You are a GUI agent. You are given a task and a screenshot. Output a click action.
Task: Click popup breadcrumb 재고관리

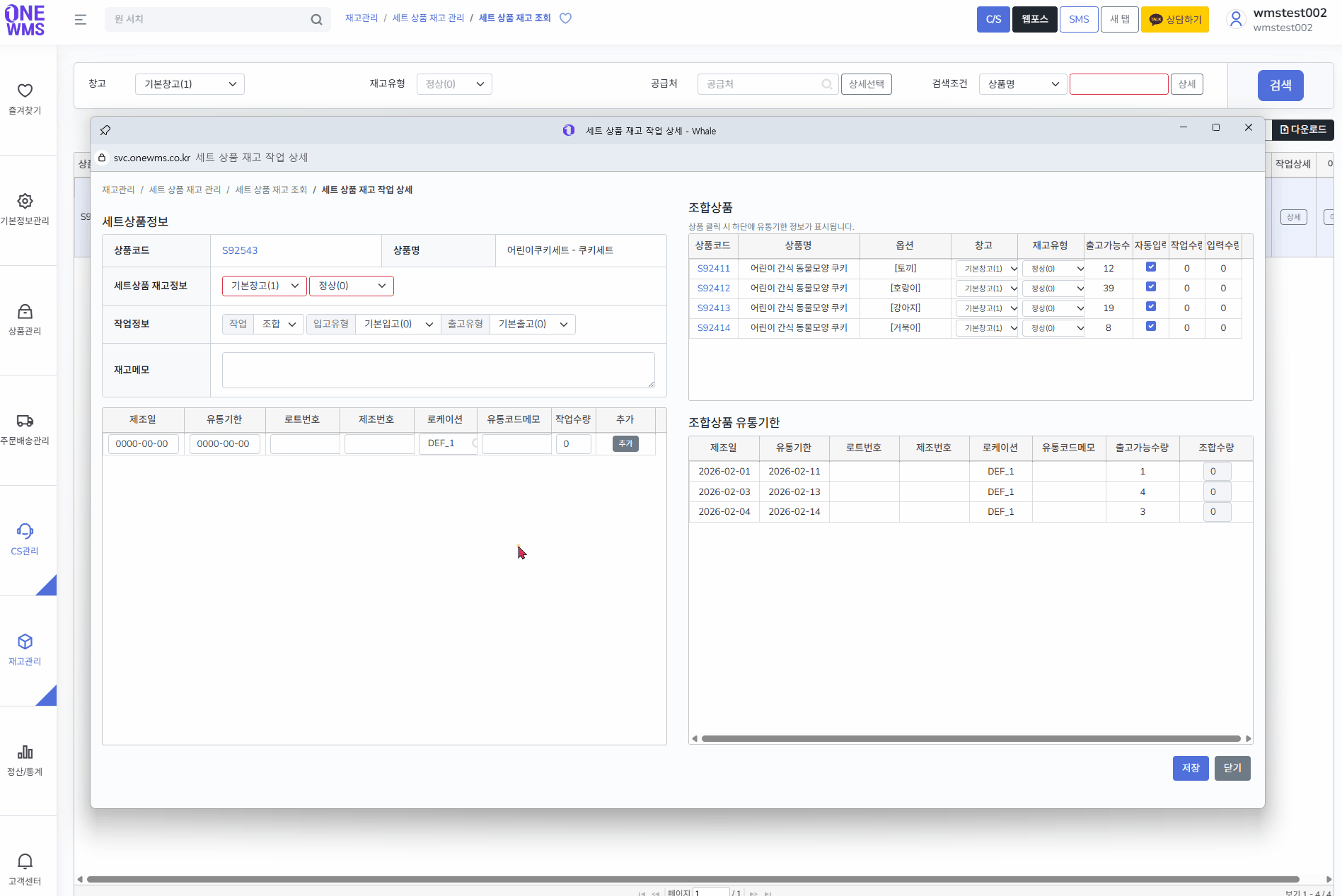118,190
